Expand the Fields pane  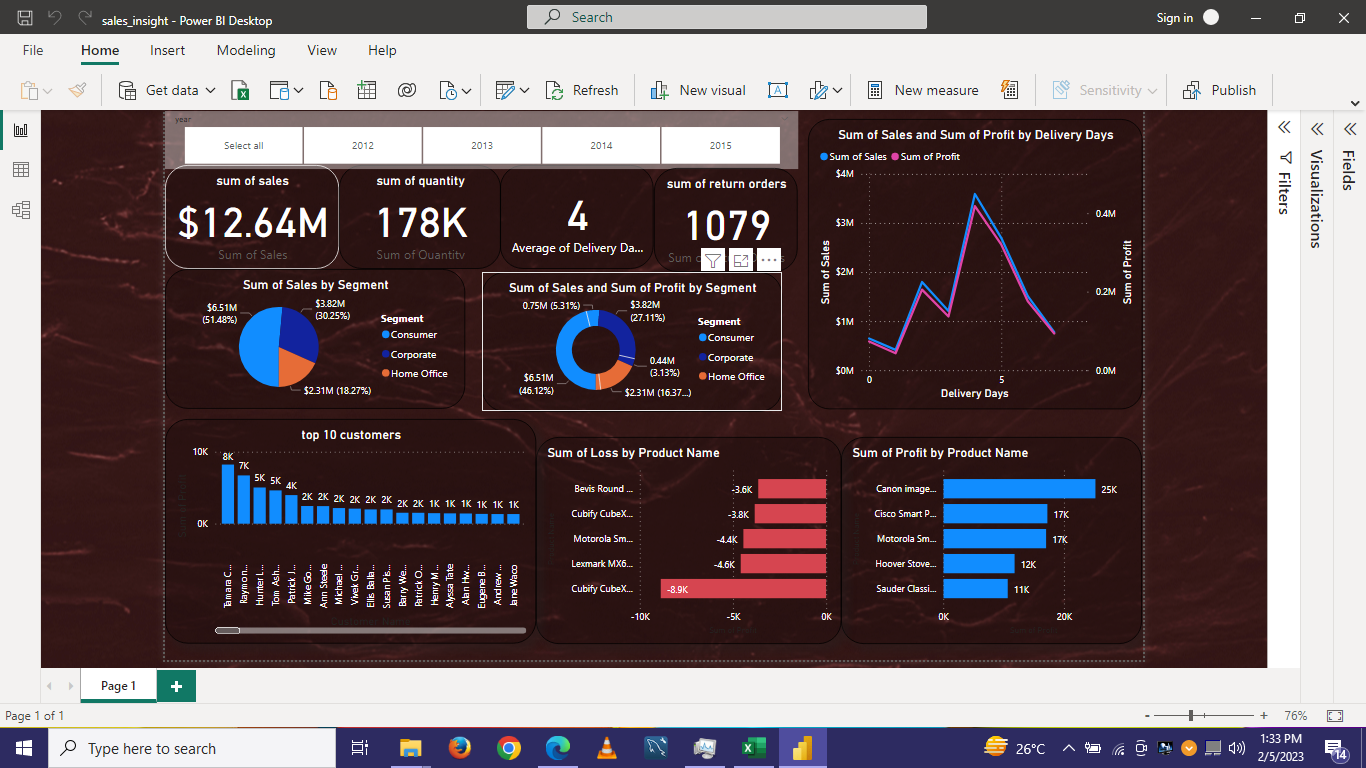coord(1349,128)
